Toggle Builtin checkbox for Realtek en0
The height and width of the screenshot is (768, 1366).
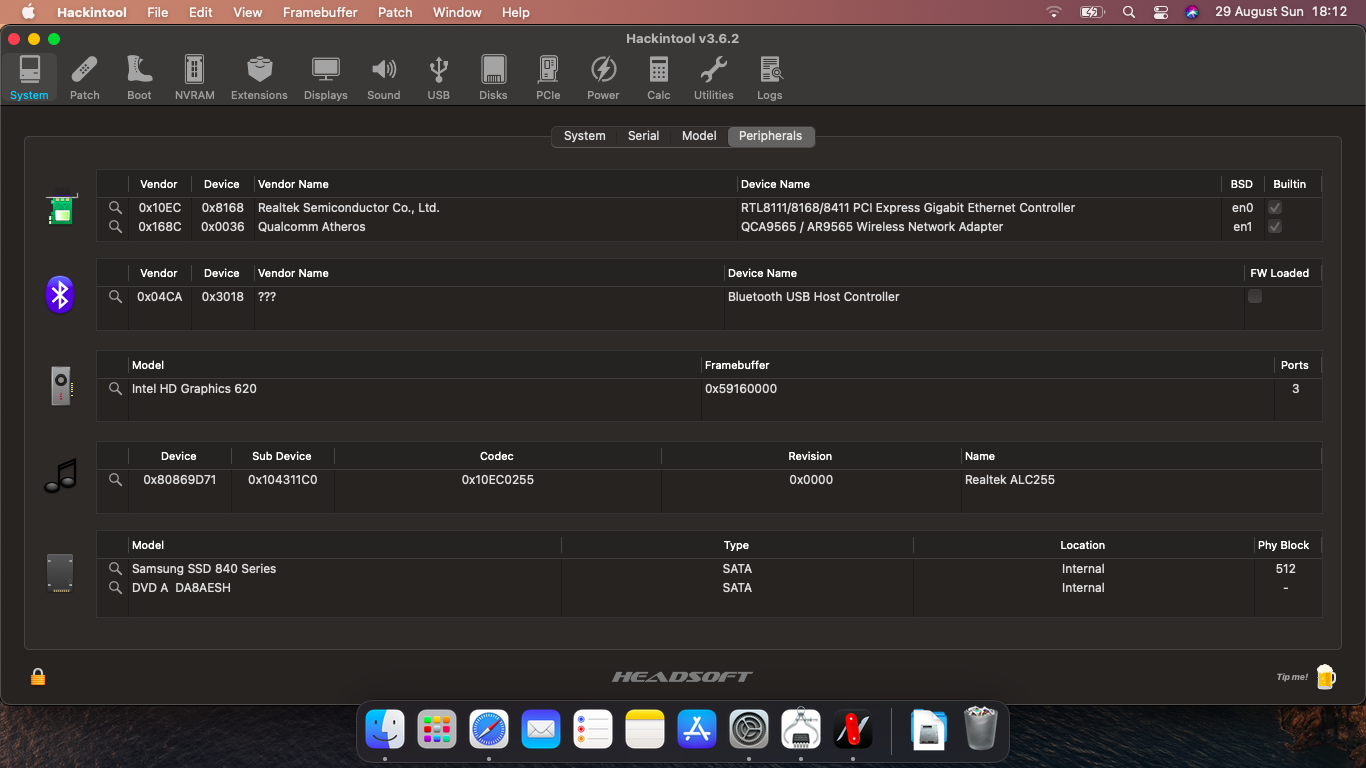tap(1275, 208)
